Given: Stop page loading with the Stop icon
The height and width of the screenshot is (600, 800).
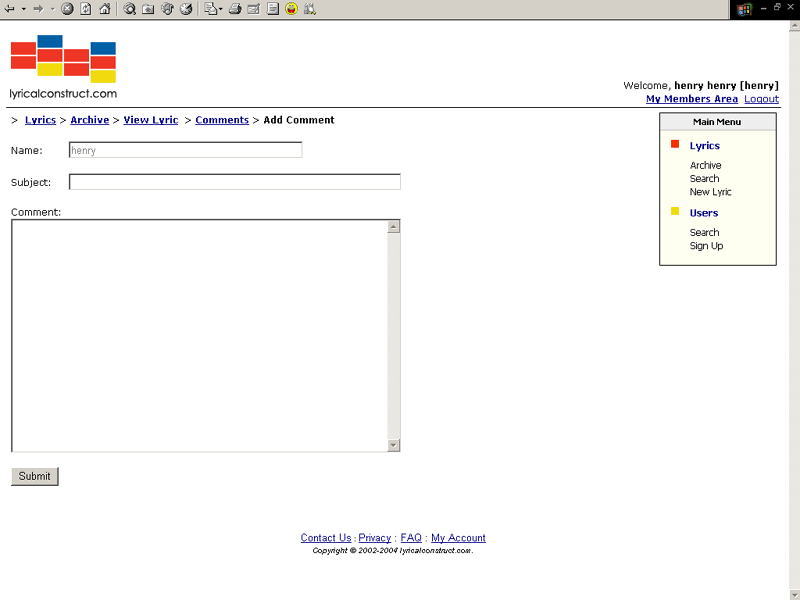Looking at the screenshot, I should point(67,9).
